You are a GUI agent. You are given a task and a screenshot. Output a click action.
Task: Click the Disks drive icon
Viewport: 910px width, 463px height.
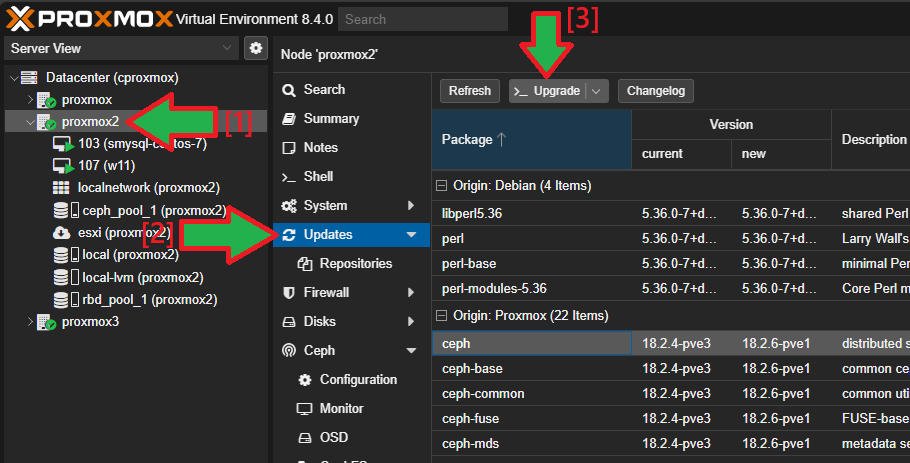coord(288,322)
